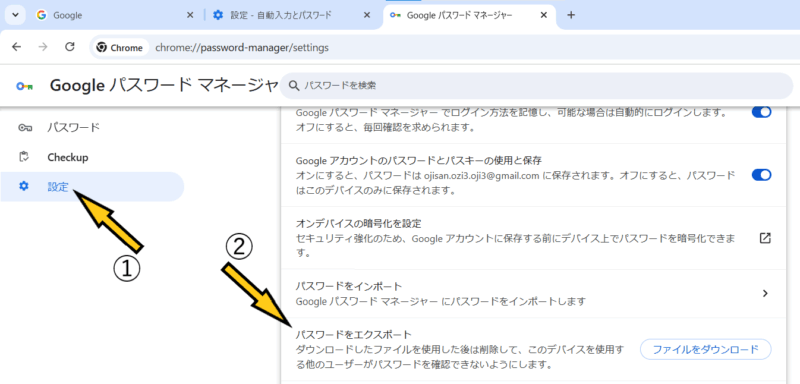Select the Google パスワード マネージャー tab

coord(468,15)
